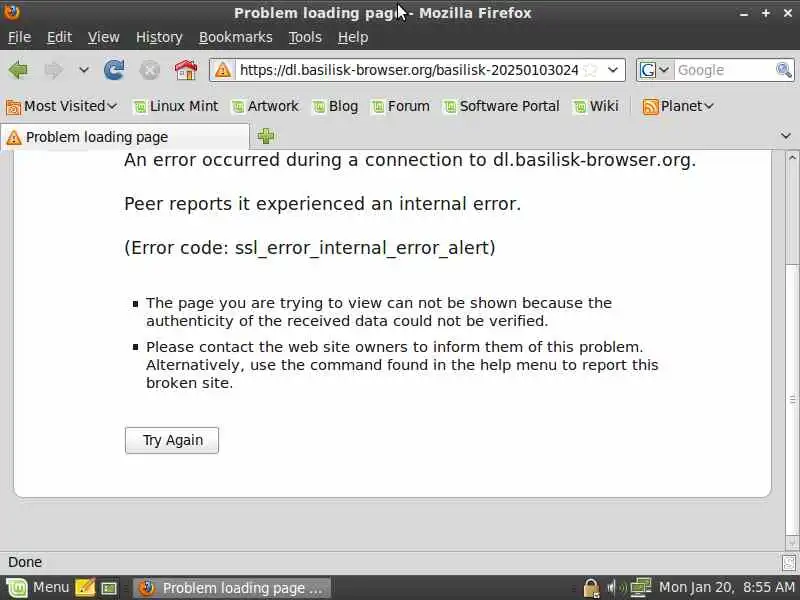Close the Firefox window
This screenshot has height=600, width=800.
(x=788, y=14)
